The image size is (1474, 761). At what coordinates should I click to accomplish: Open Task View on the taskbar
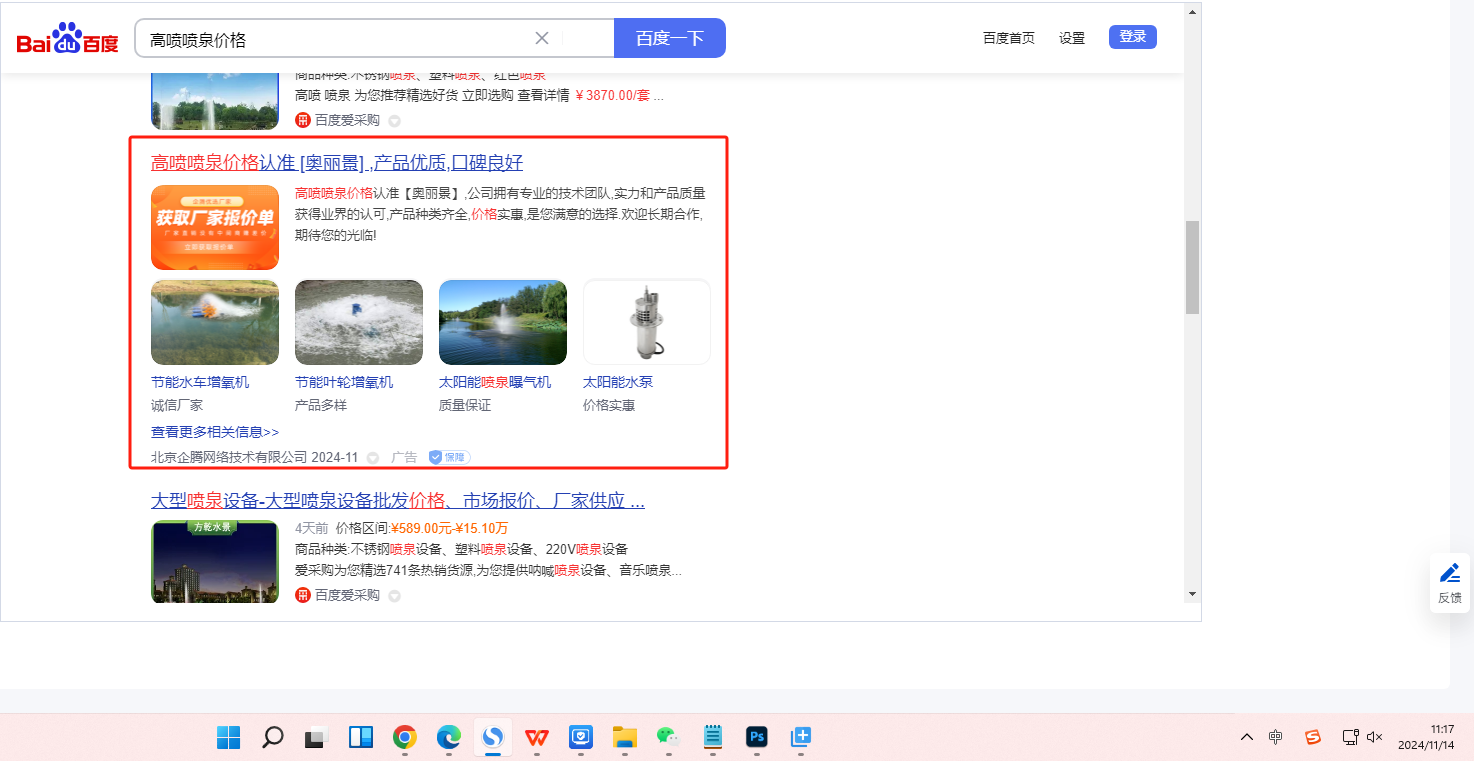pyautogui.click(x=316, y=738)
